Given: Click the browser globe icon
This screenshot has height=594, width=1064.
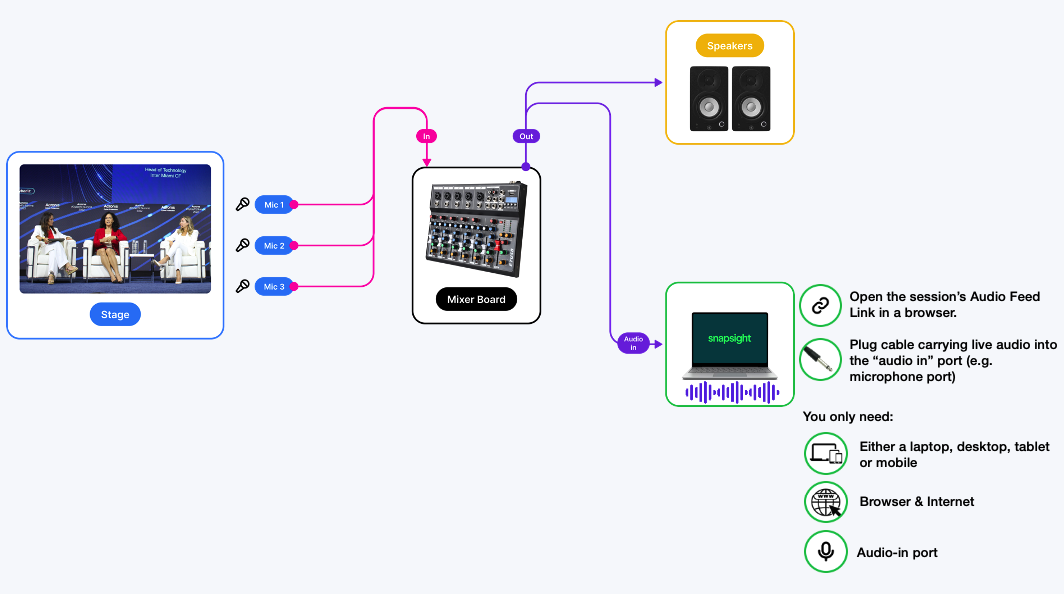Looking at the screenshot, I should tap(826, 502).
